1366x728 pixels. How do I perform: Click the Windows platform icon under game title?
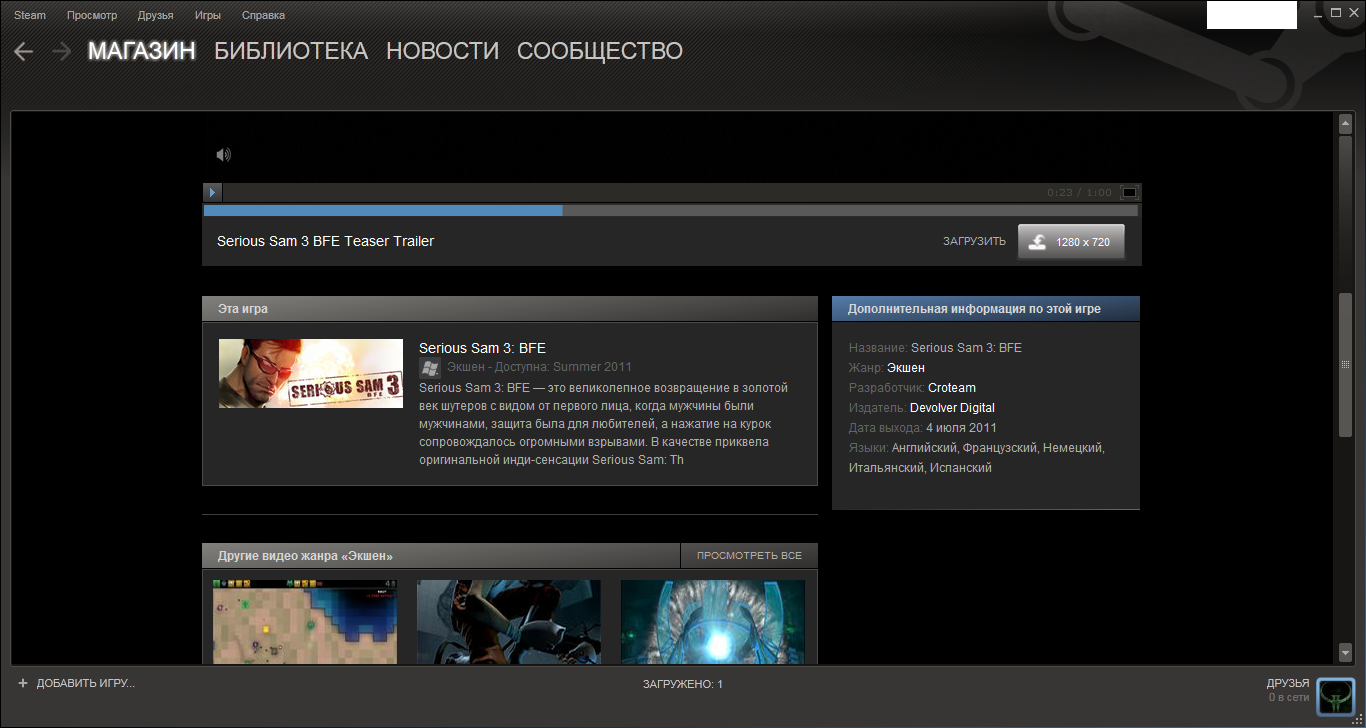pos(429,367)
